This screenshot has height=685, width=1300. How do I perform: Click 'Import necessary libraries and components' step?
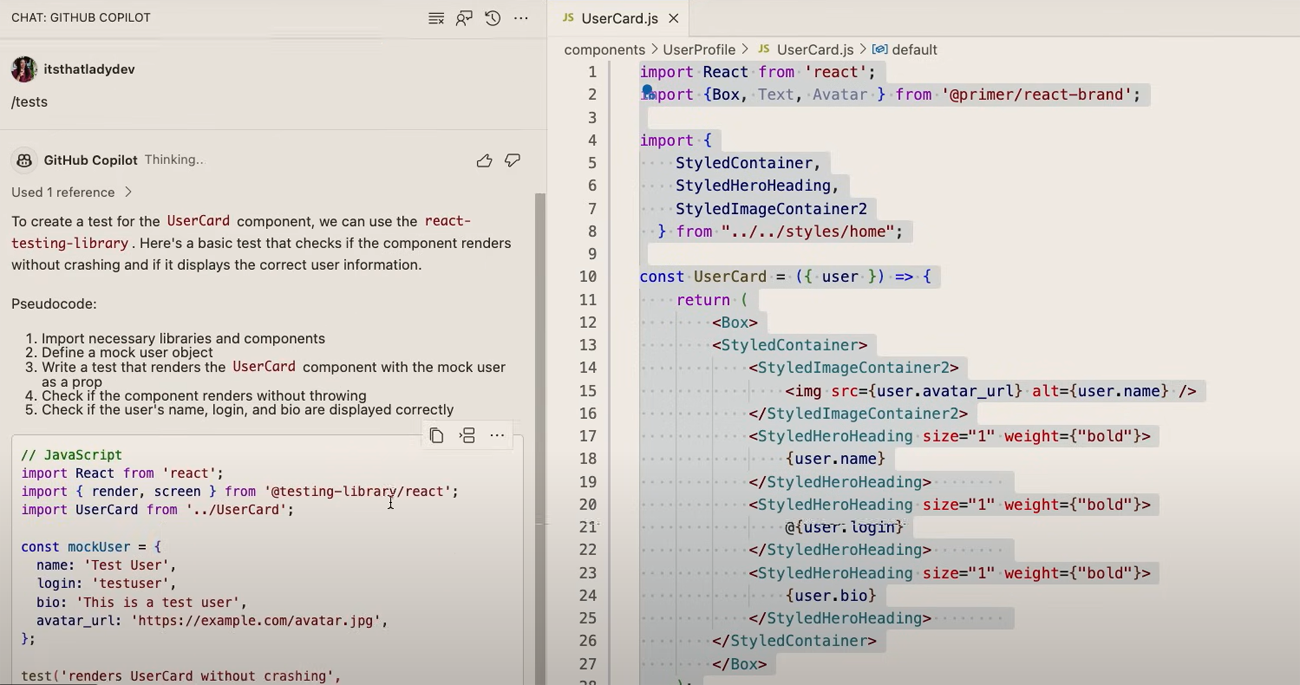click(183, 338)
